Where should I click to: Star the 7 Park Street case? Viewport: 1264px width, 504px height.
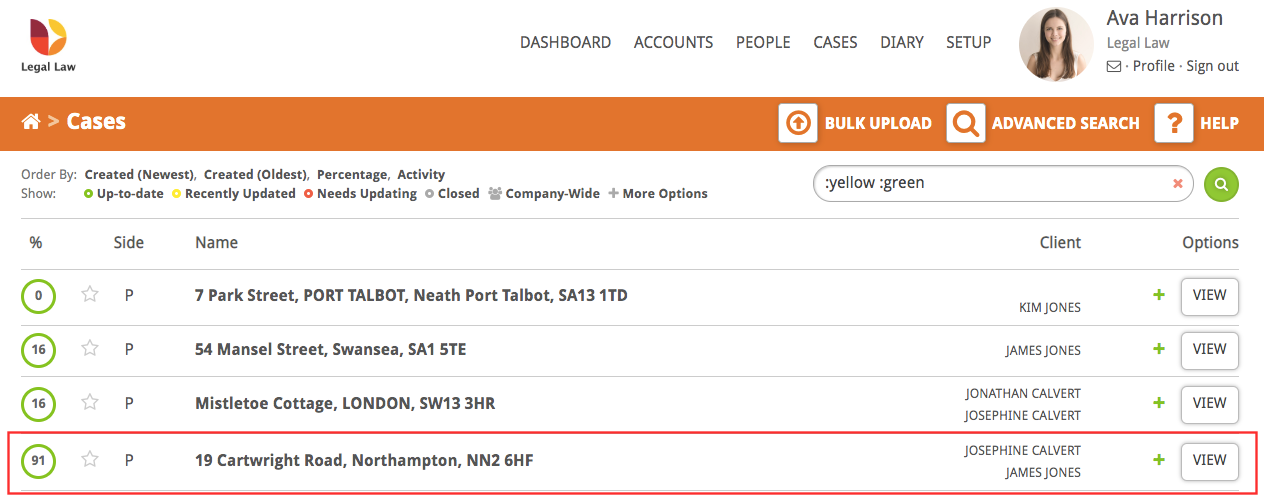point(90,294)
